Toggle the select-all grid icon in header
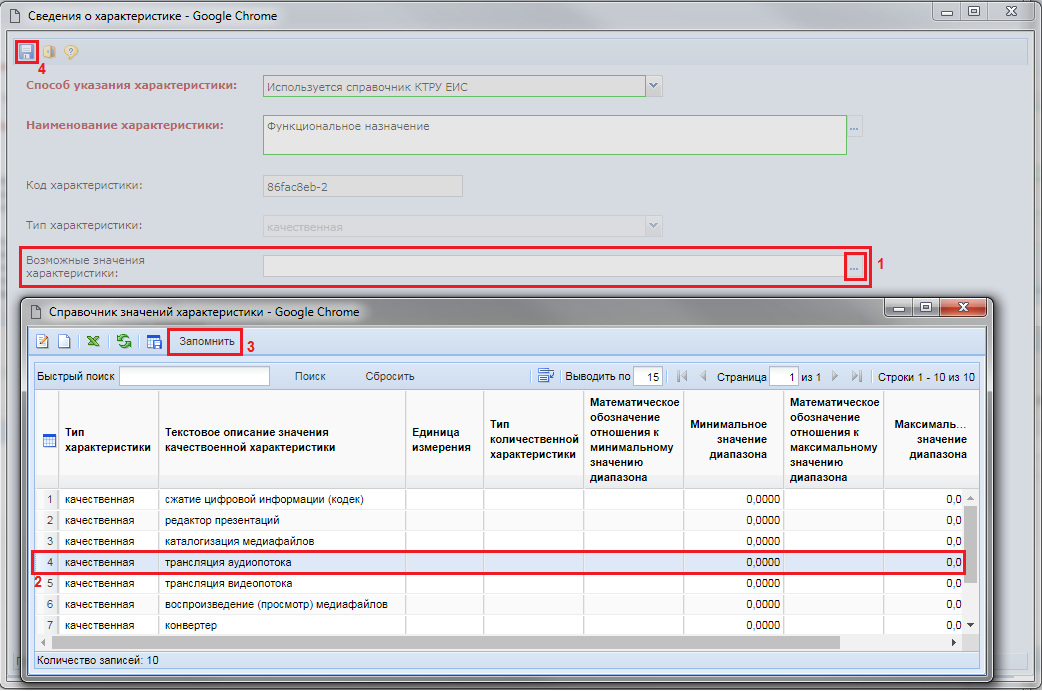Image resolution: width=1042 pixels, height=691 pixels. [x=49, y=440]
